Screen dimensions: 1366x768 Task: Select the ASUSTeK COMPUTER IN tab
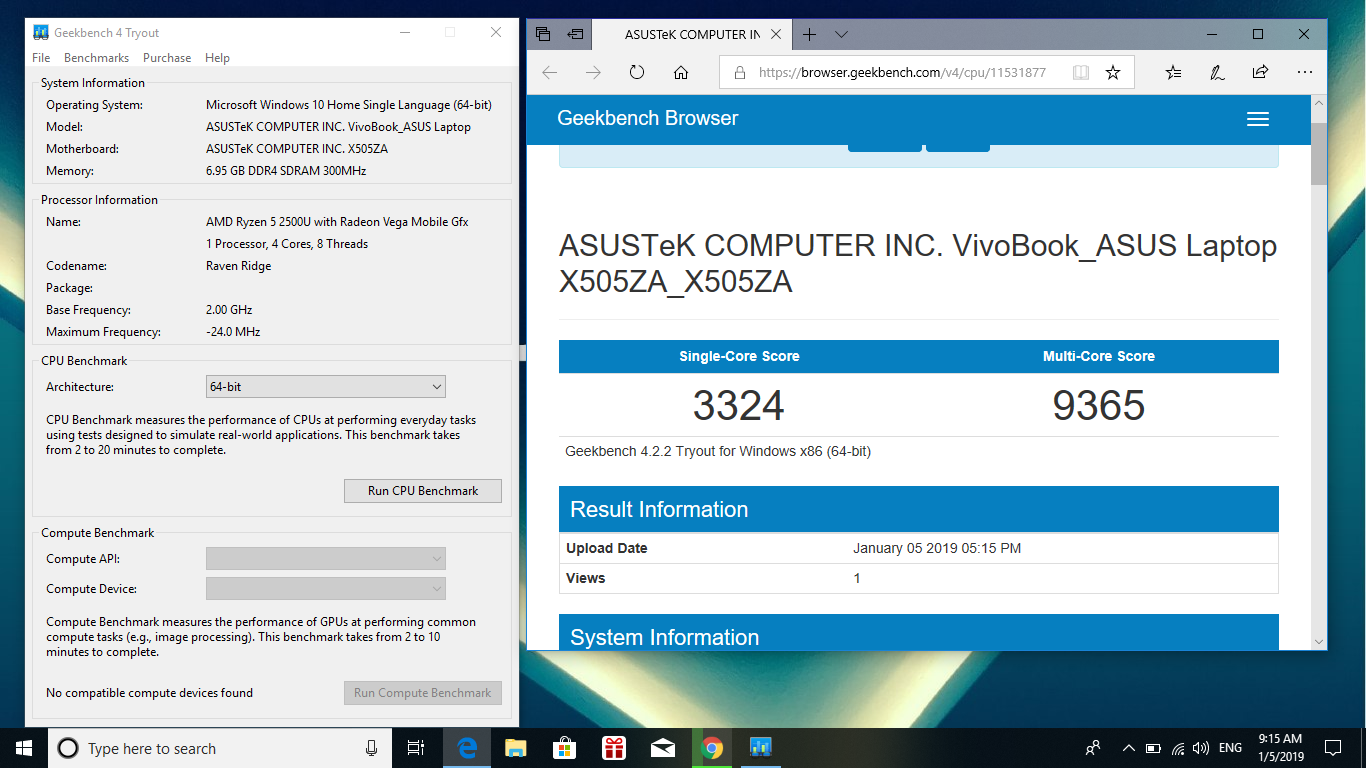pos(690,34)
